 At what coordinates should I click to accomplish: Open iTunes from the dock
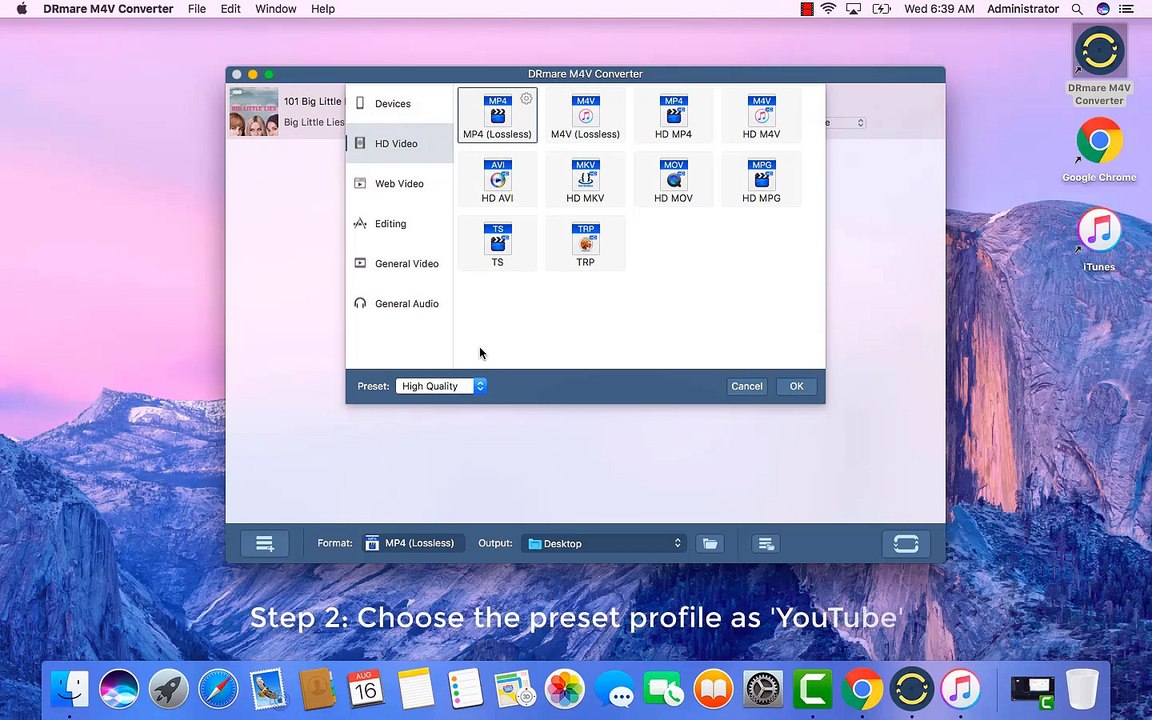click(960, 689)
